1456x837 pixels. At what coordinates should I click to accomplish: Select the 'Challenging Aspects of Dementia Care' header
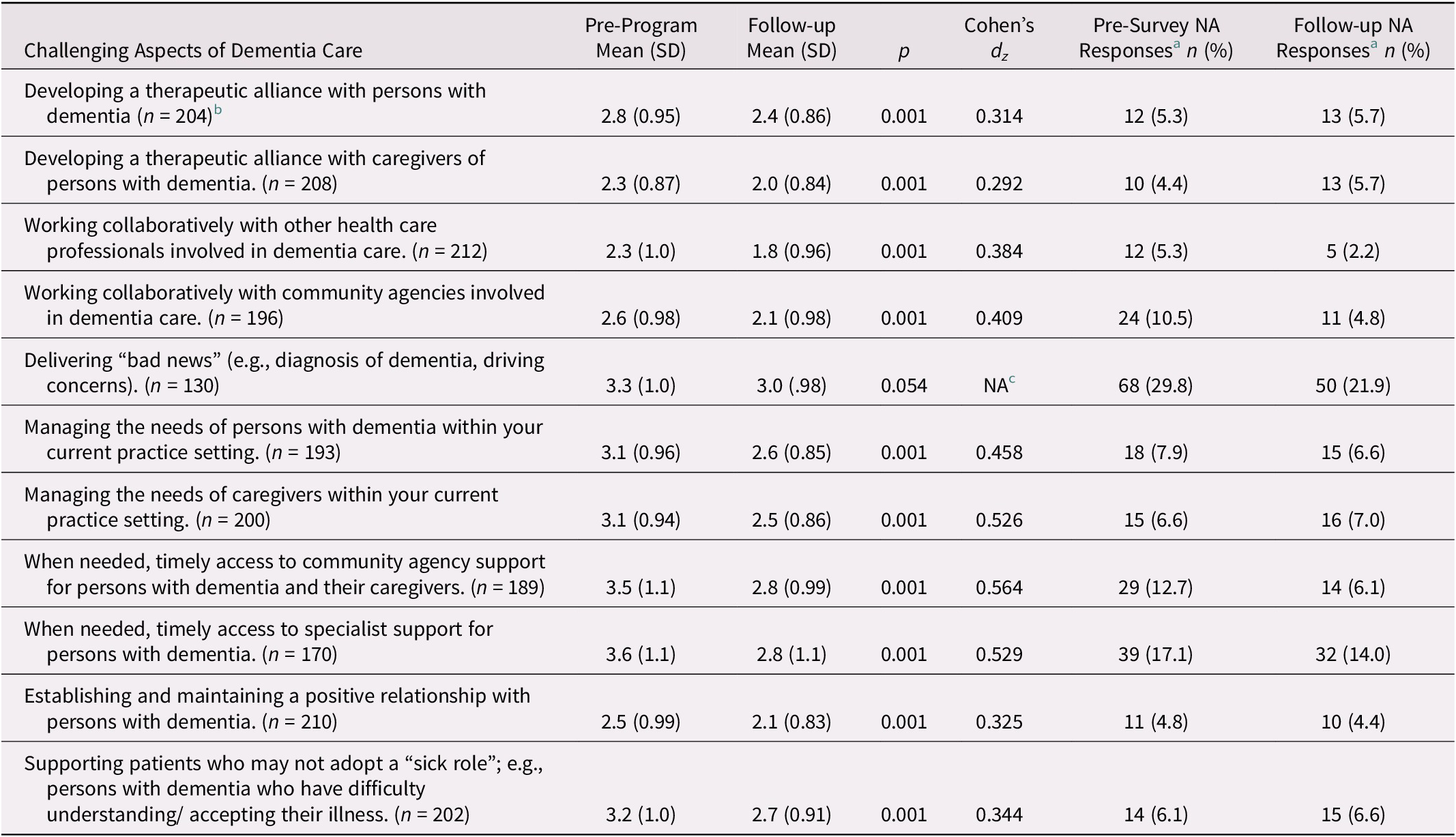coord(193,50)
